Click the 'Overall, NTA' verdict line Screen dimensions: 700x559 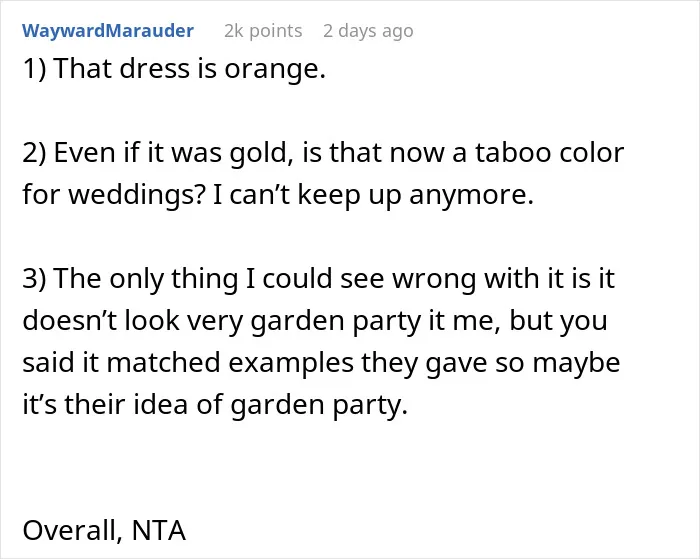tap(104, 530)
